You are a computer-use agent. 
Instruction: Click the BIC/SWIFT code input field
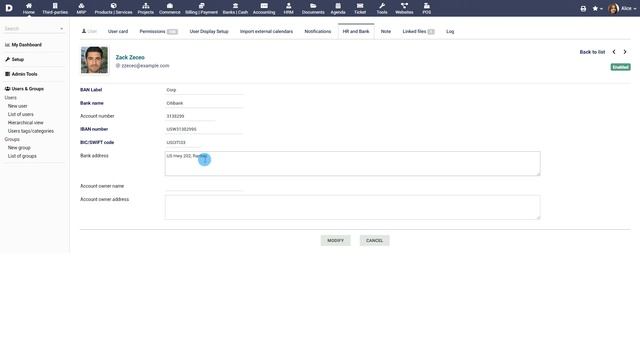pos(183,142)
